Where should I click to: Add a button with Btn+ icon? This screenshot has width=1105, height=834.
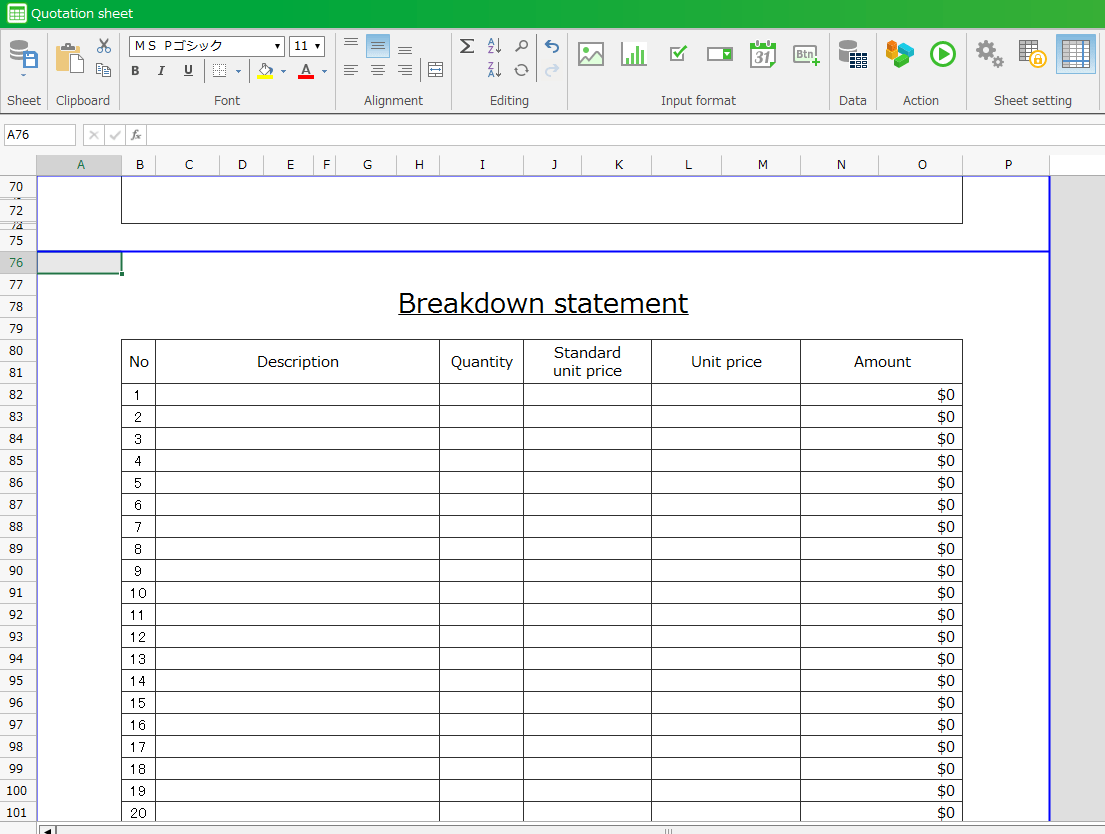pos(806,55)
